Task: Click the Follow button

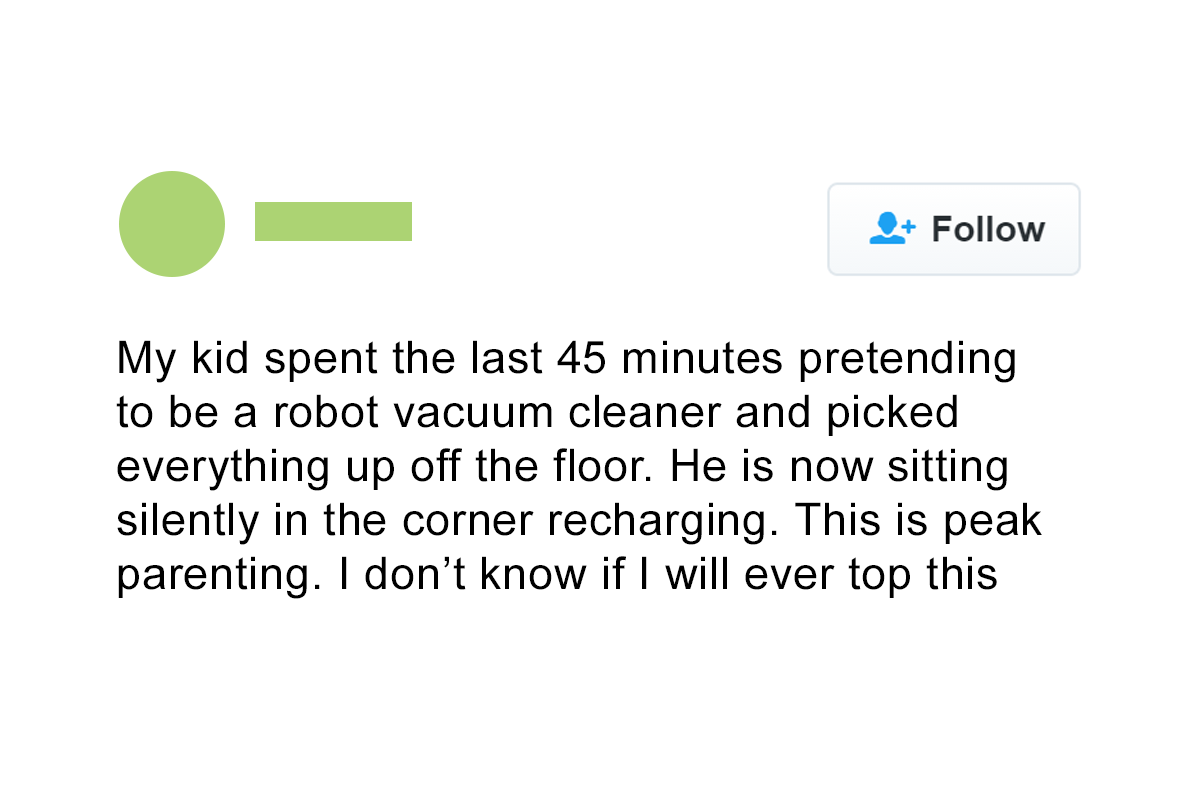Action: 954,229
